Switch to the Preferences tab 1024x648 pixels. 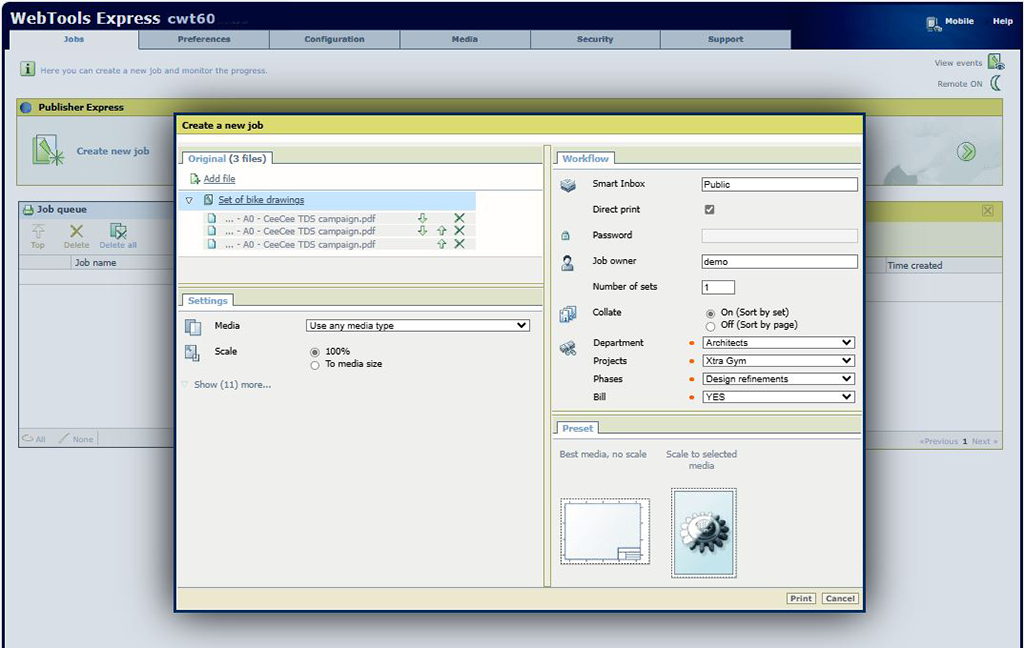pyautogui.click(x=204, y=40)
